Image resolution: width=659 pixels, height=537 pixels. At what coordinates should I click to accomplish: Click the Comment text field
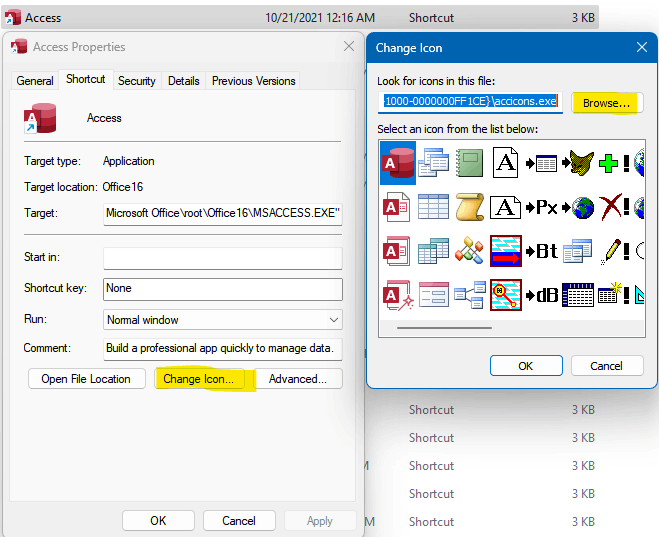tap(223, 349)
